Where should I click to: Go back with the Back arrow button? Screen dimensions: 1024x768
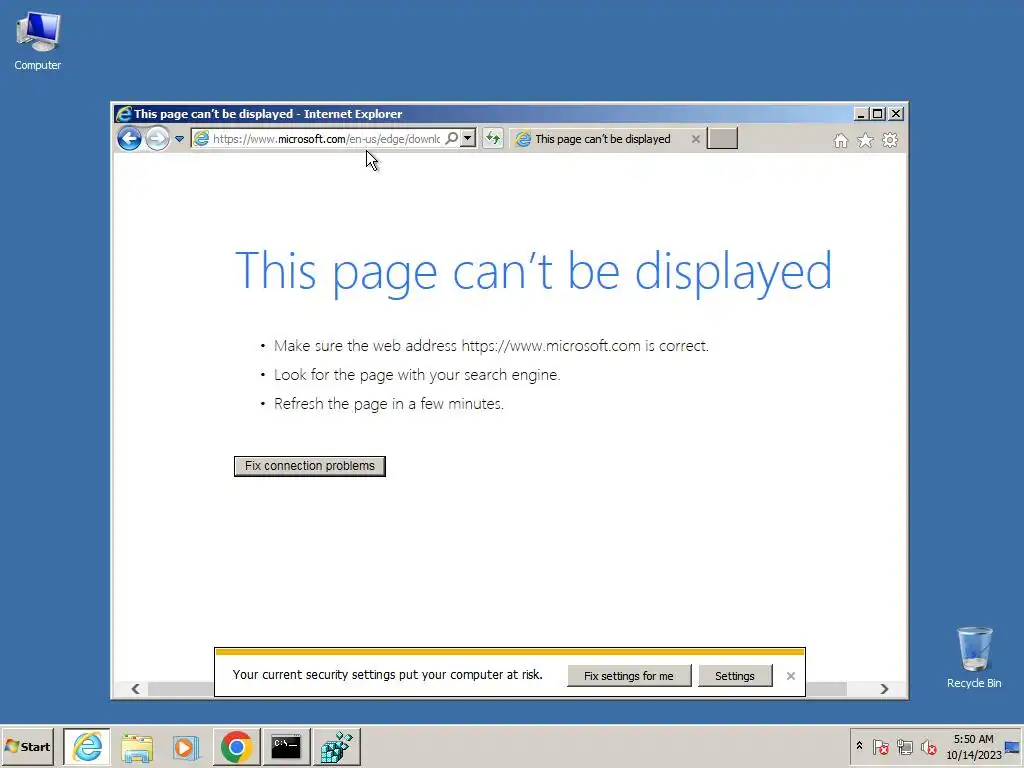tap(129, 138)
